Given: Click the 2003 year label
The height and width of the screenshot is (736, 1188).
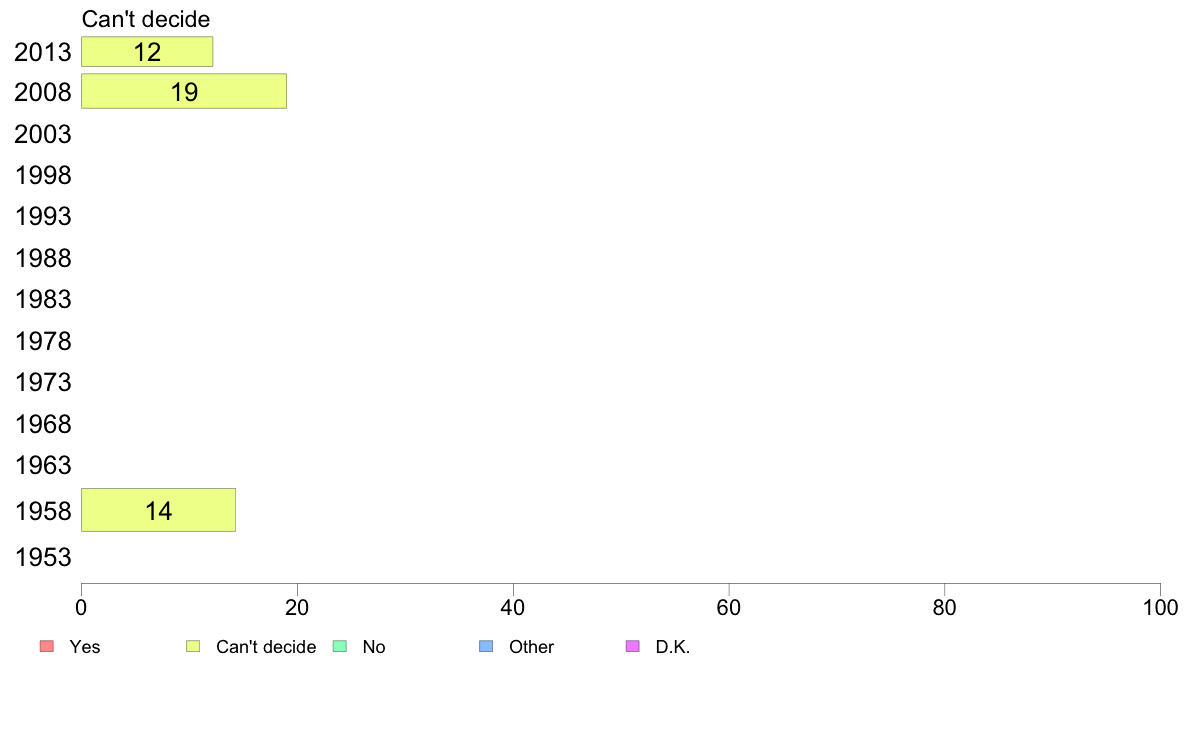Looking at the screenshot, I should (43, 134).
